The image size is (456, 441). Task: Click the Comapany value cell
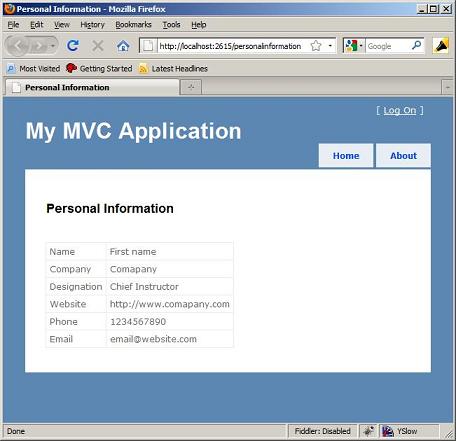(170, 269)
